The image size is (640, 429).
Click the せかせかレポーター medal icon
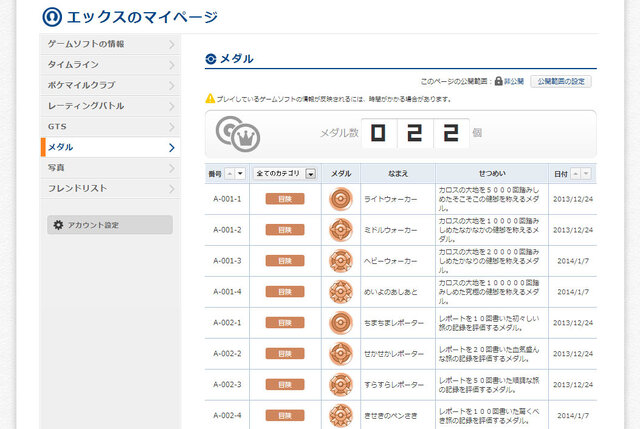point(341,353)
